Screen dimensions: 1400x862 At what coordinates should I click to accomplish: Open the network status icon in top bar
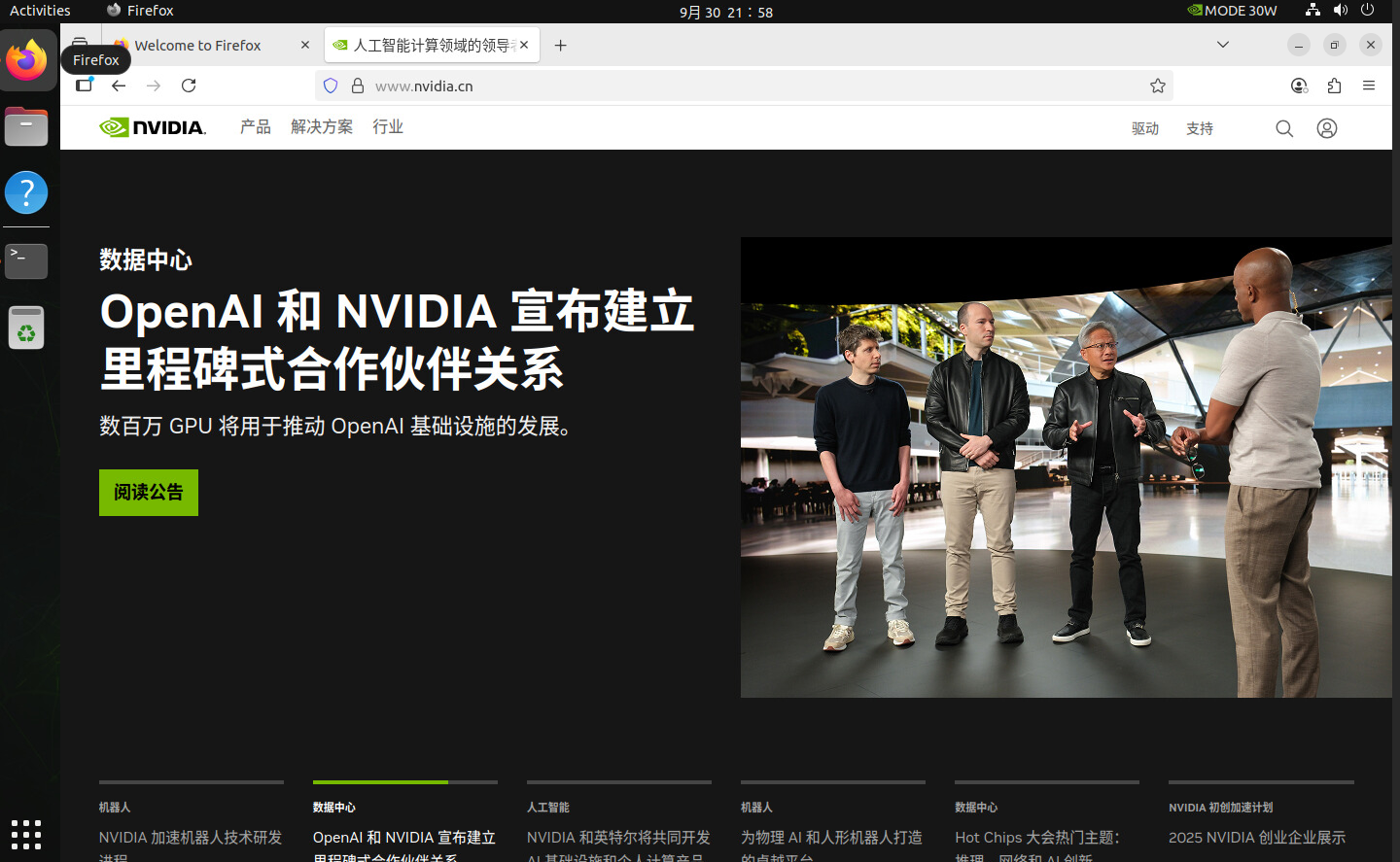pyautogui.click(x=1312, y=10)
